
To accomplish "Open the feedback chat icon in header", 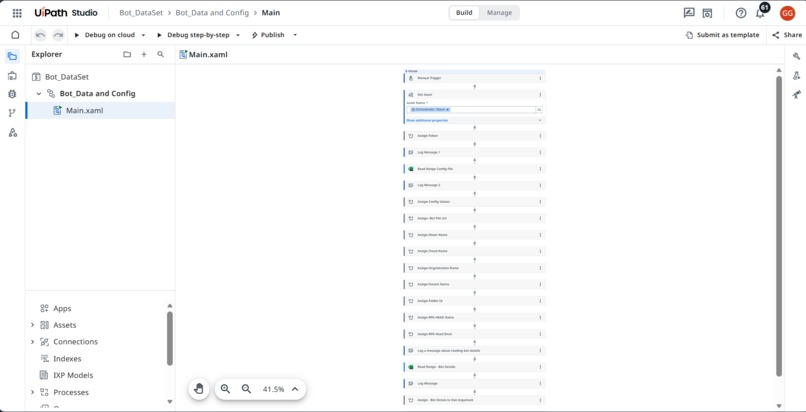I will pyautogui.click(x=689, y=13).
